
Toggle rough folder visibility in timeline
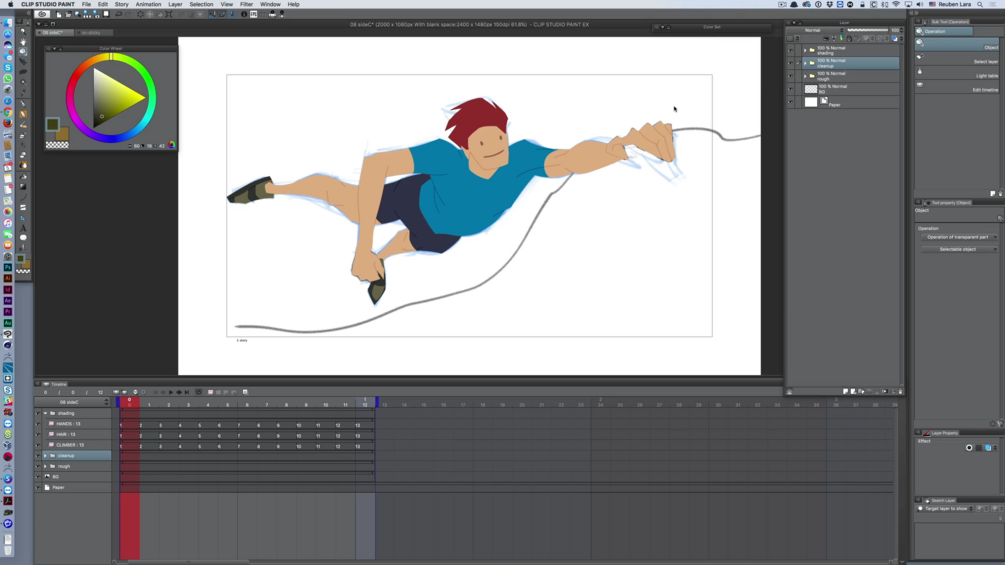[38, 466]
